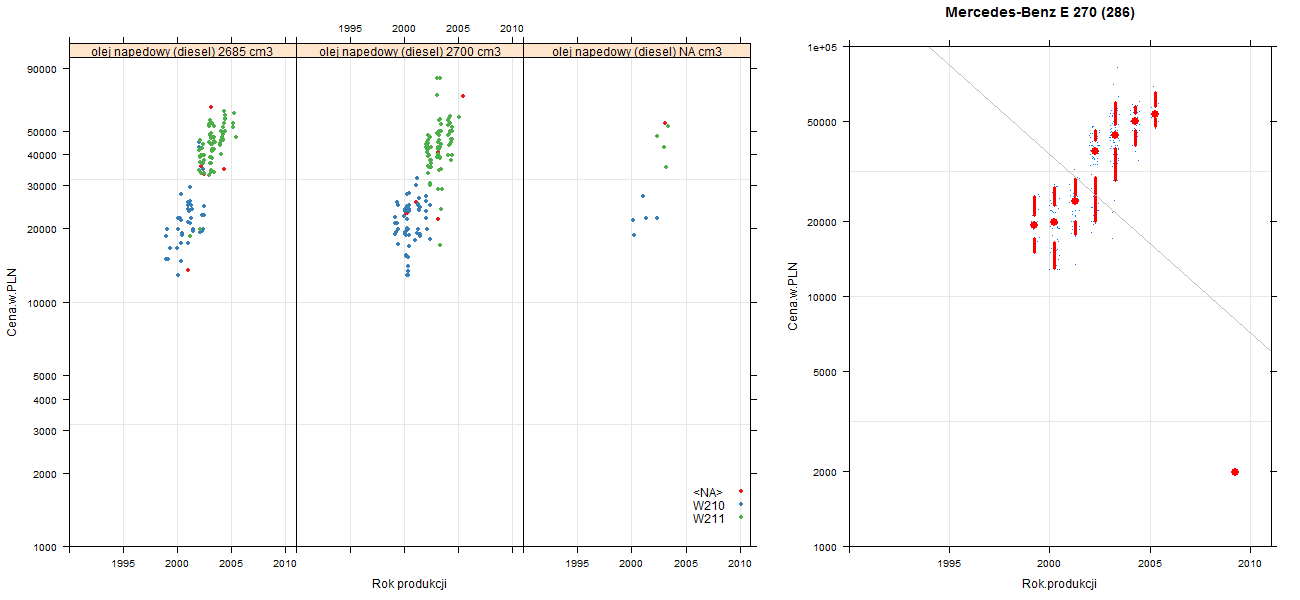
Task: Click the <NA> legend label
Action: [x=707, y=492]
